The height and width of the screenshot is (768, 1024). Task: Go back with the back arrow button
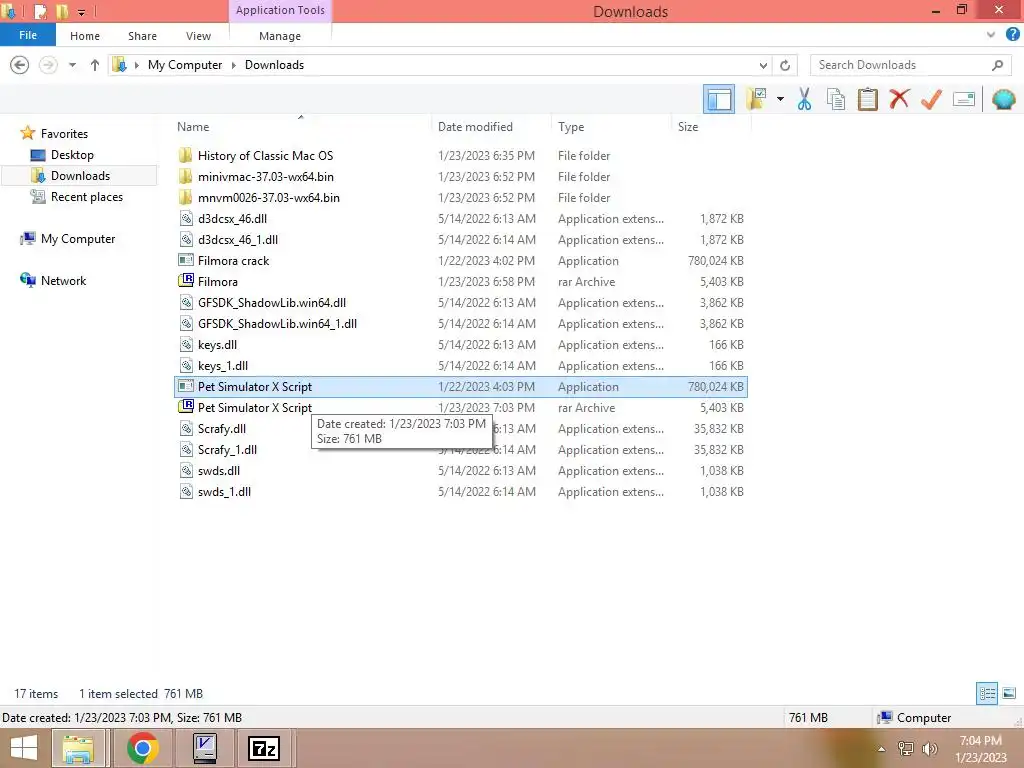click(20, 65)
